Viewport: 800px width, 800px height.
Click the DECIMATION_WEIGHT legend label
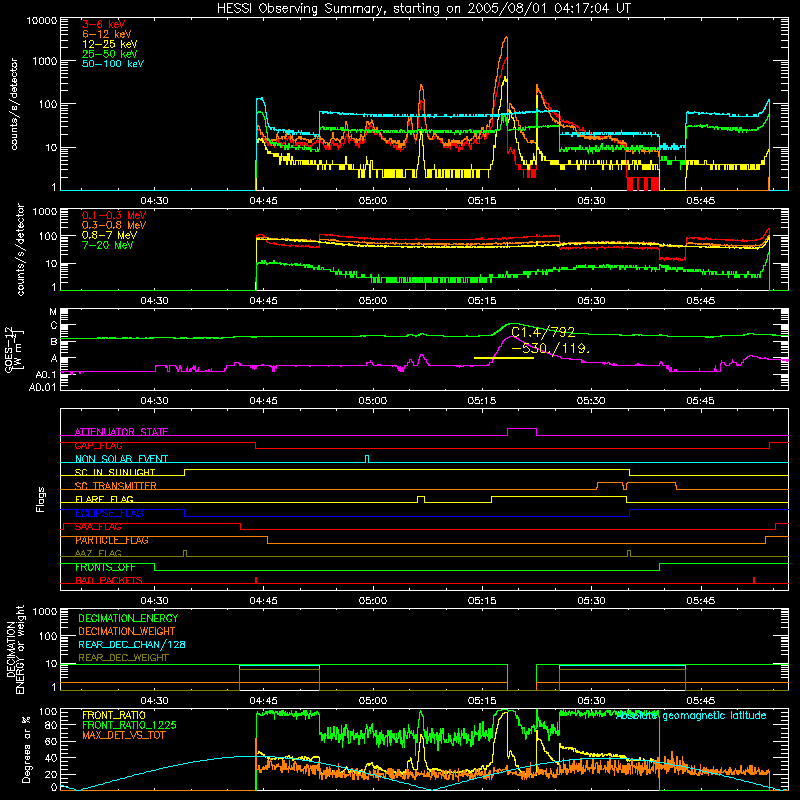127,631
